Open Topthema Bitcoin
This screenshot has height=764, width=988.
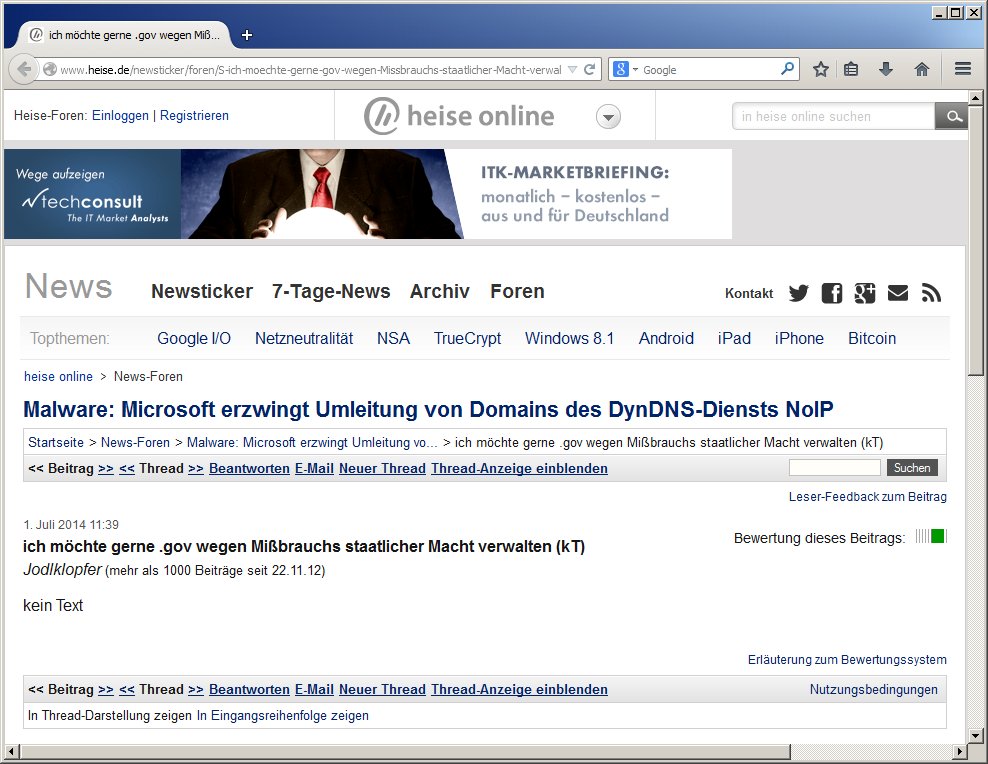click(x=872, y=338)
